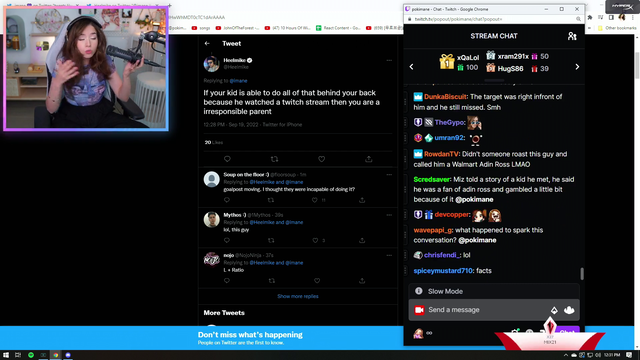This screenshot has width=640, height=360.
Task: Open options for nojo's reply
Action: pos(389,256)
